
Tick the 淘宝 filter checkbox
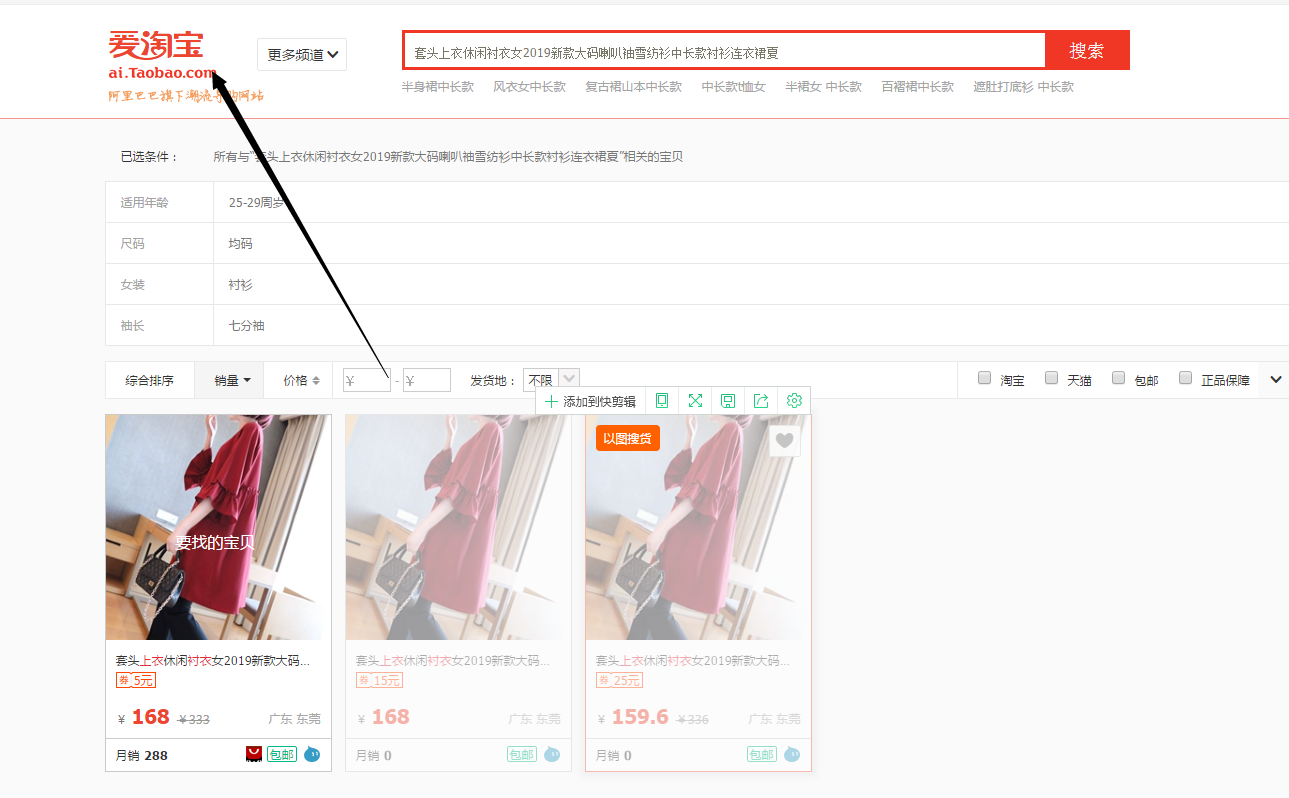[984, 378]
